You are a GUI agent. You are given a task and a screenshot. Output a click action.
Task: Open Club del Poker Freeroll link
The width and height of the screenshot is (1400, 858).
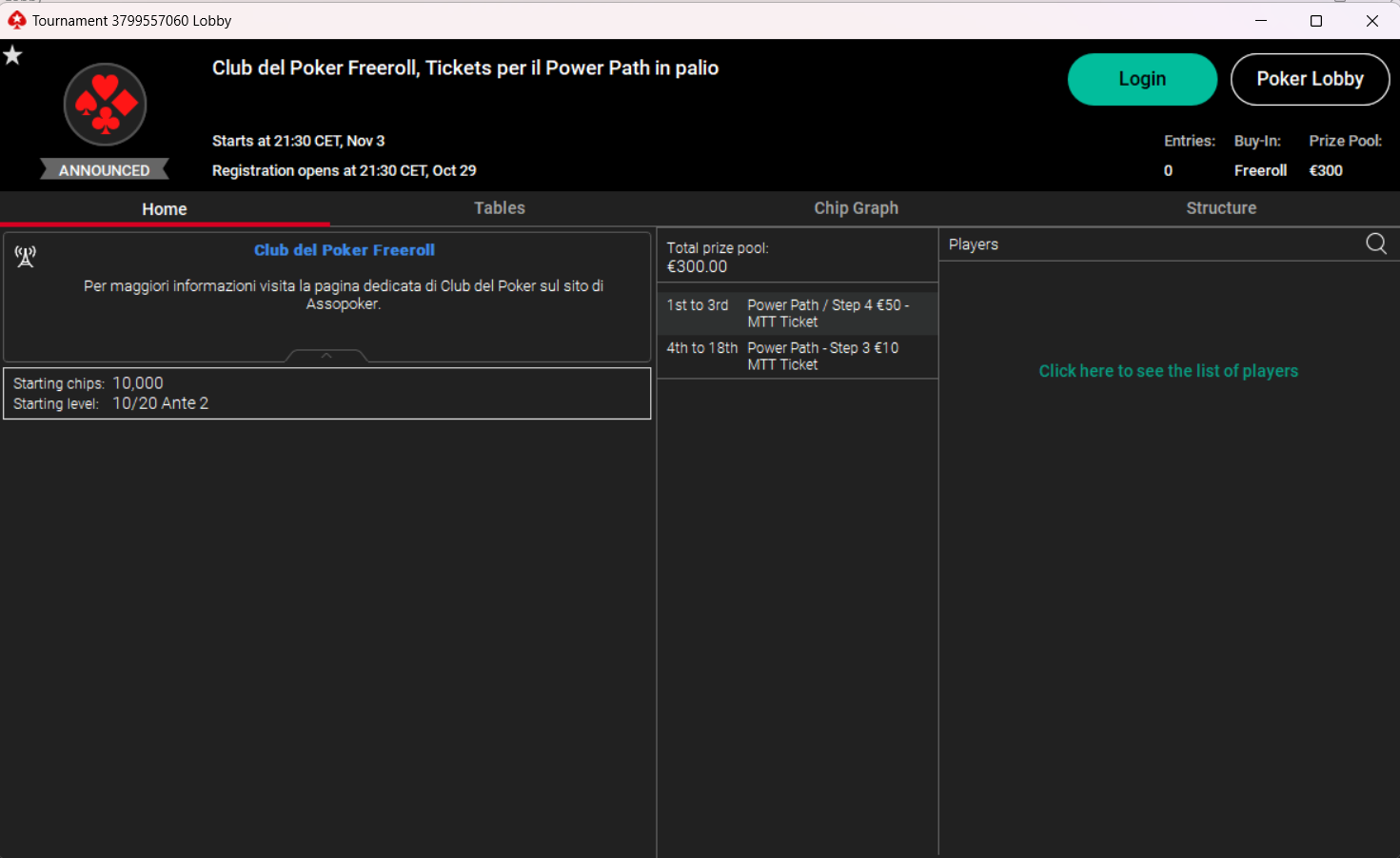click(345, 250)
